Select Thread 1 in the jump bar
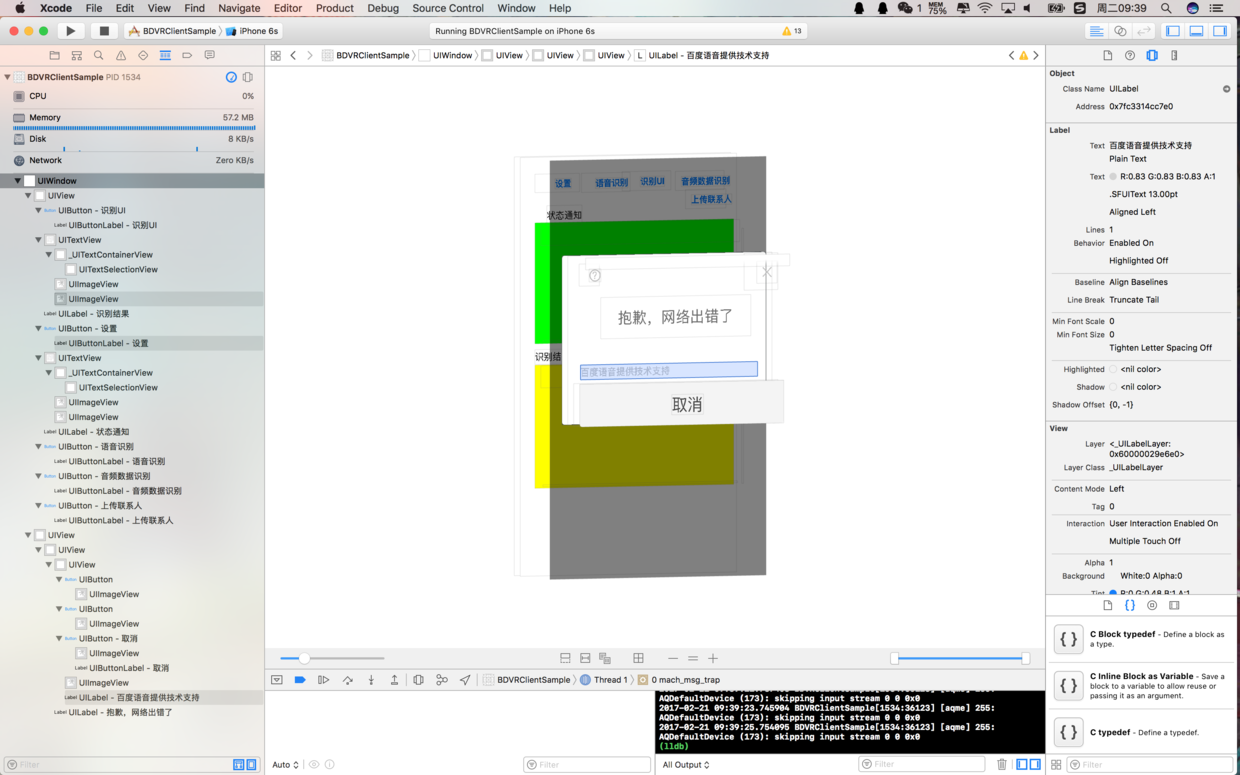Screen dimensions: 1240x775 (610, 679)
